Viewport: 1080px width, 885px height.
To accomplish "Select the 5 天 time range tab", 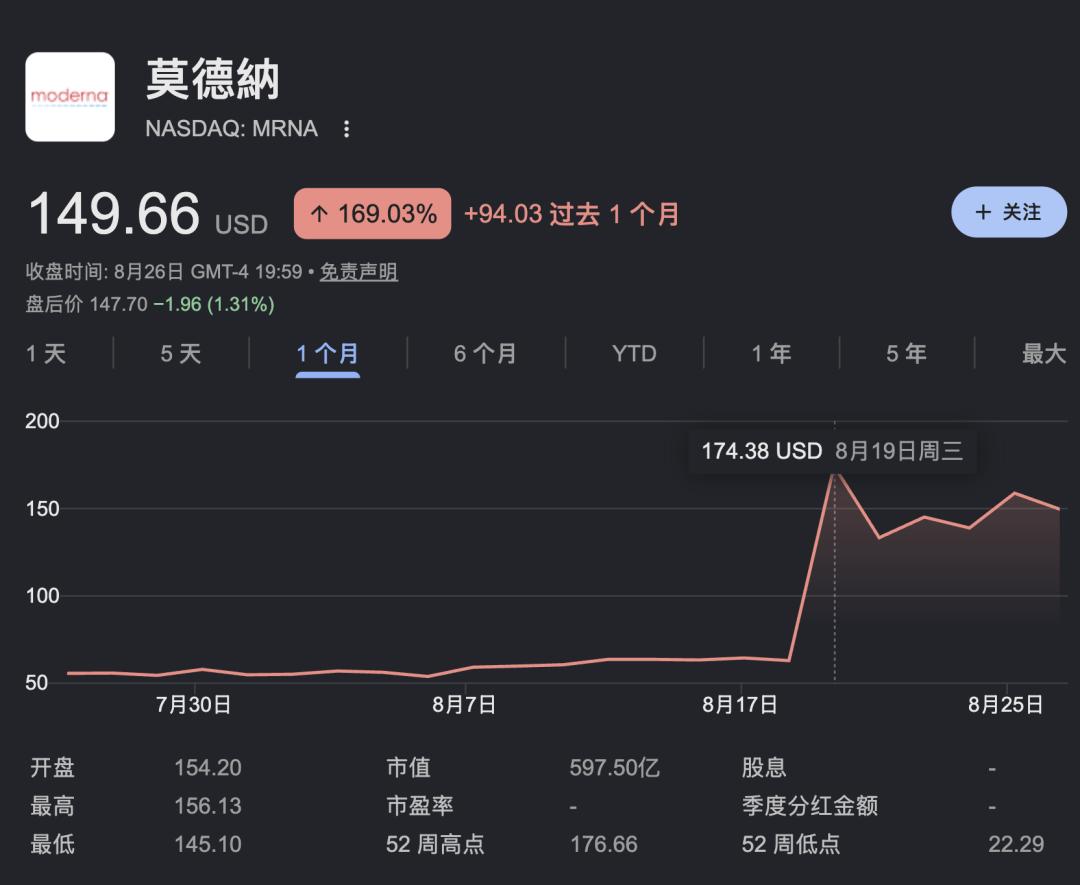I will (x=180, y=354).
